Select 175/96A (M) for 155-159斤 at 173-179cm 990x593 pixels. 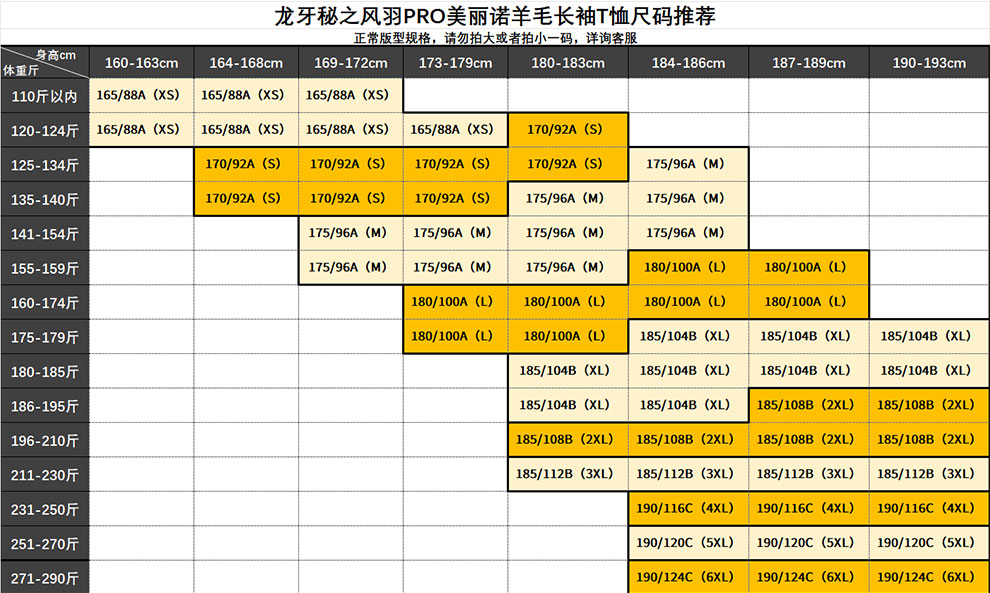pos(455,267)
